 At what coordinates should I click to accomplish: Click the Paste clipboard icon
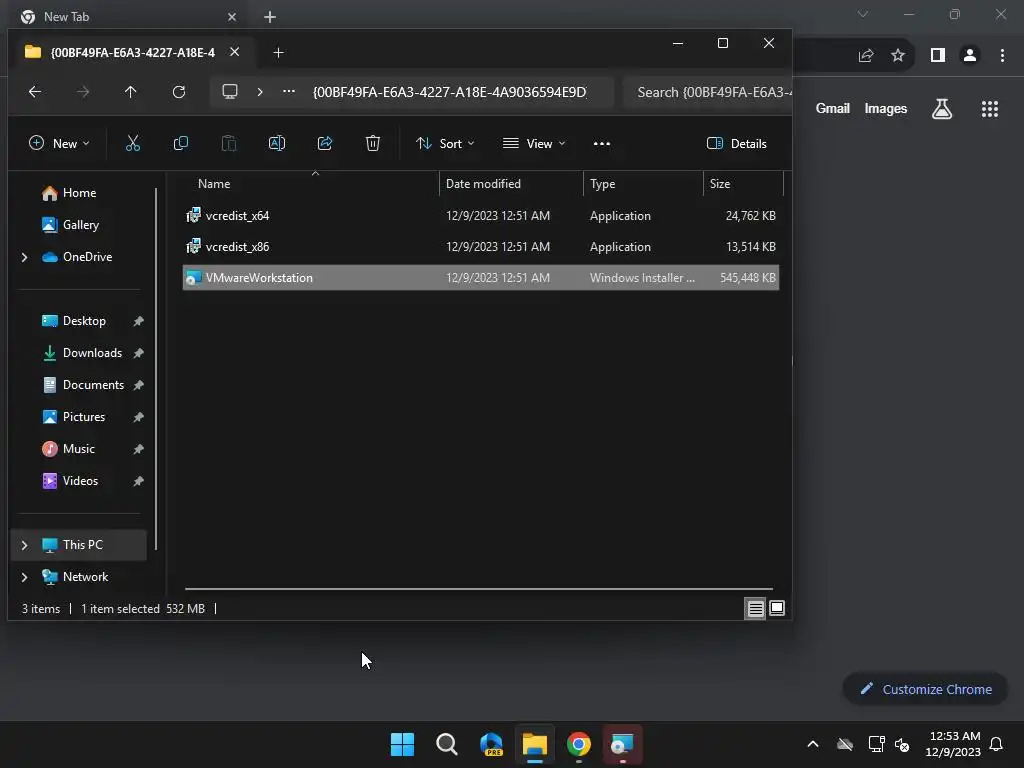click(x=229, y=144)
